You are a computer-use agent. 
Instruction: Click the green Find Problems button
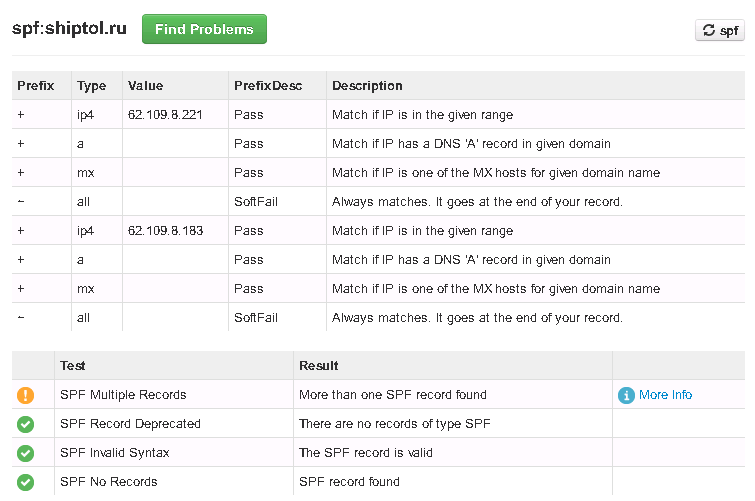(204, 29)
